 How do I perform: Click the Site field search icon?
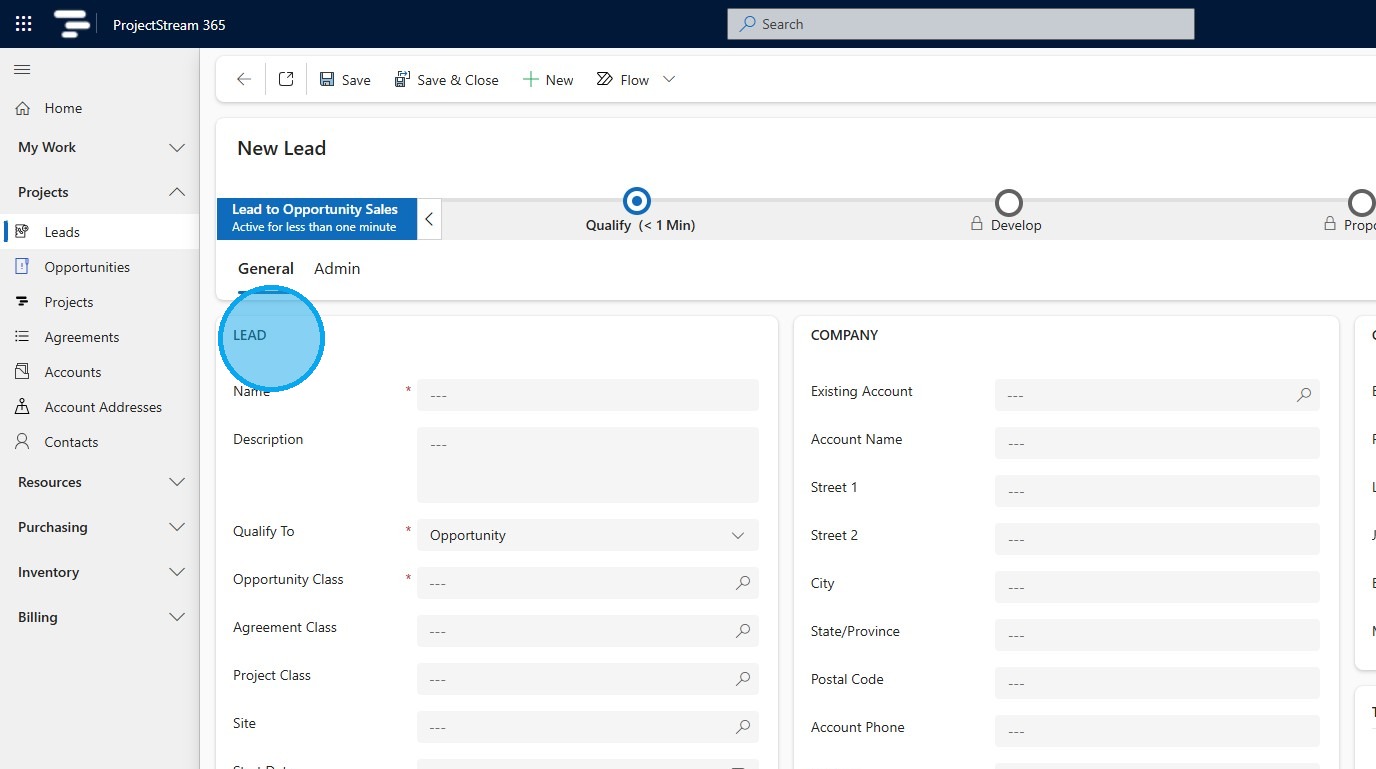tap(743, 727)
